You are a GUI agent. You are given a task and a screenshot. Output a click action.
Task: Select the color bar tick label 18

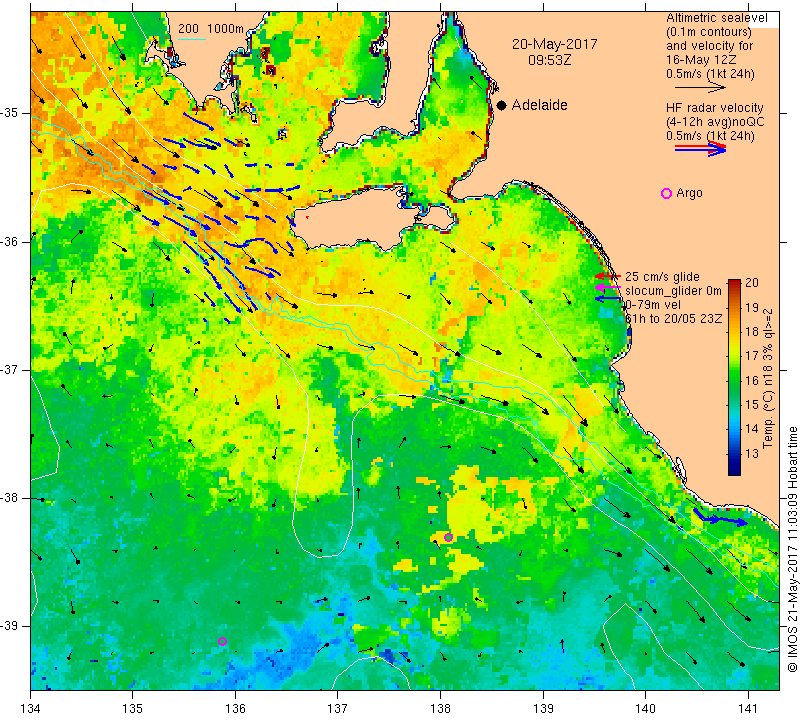point(752,332)
